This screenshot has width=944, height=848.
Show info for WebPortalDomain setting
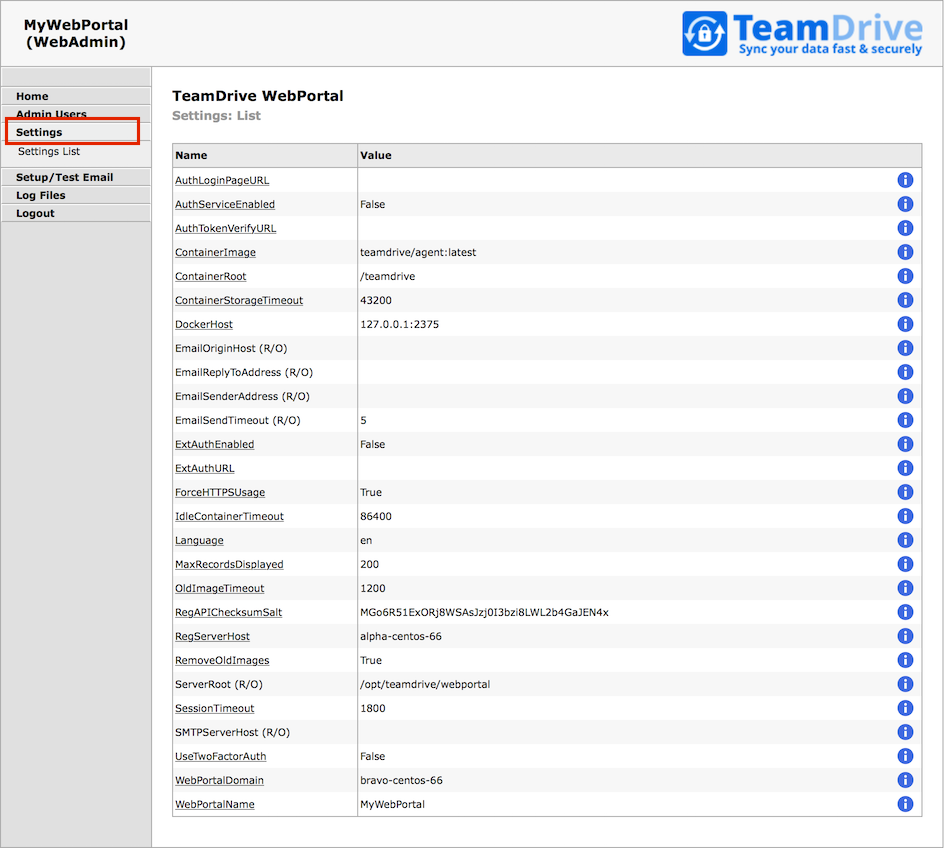pyautogui.click(x=905, y=780)
